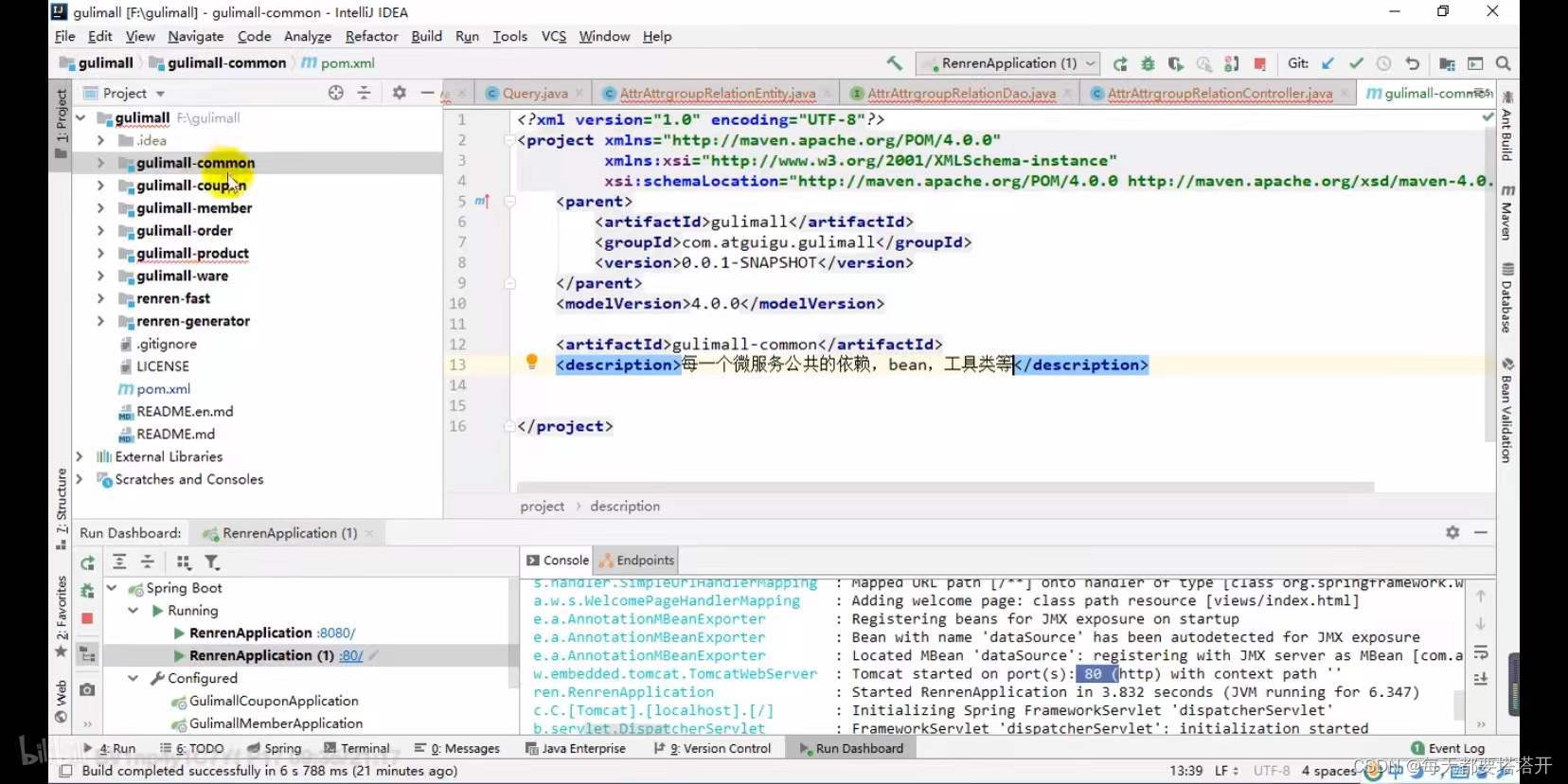The image size is (1568, 784).
Task: Open the Event Log button
Action: pyautogui.click(x=1448, y=748)
